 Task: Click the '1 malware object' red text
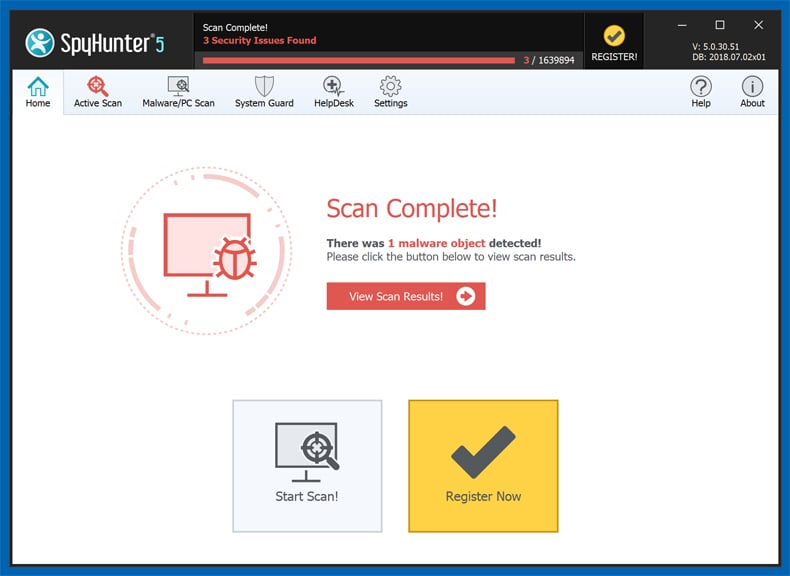(x=436, y=243)
